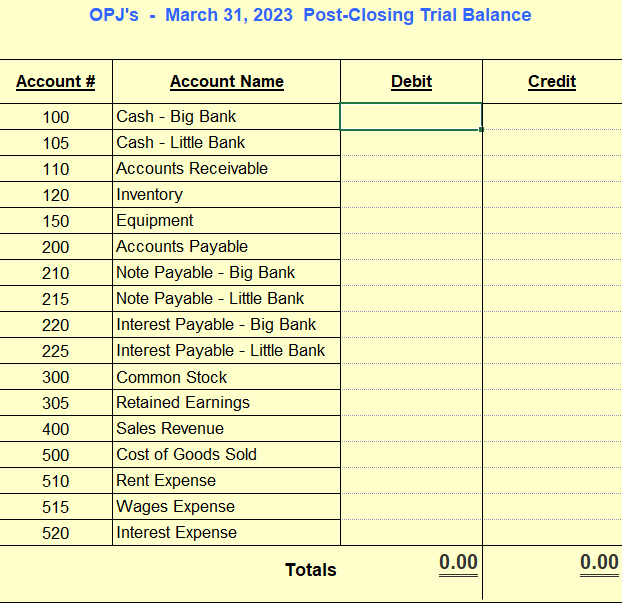The image size is (622, 603).
Task: Select the 'Retained Earnings' name cell
Action: tap(226, 403)
